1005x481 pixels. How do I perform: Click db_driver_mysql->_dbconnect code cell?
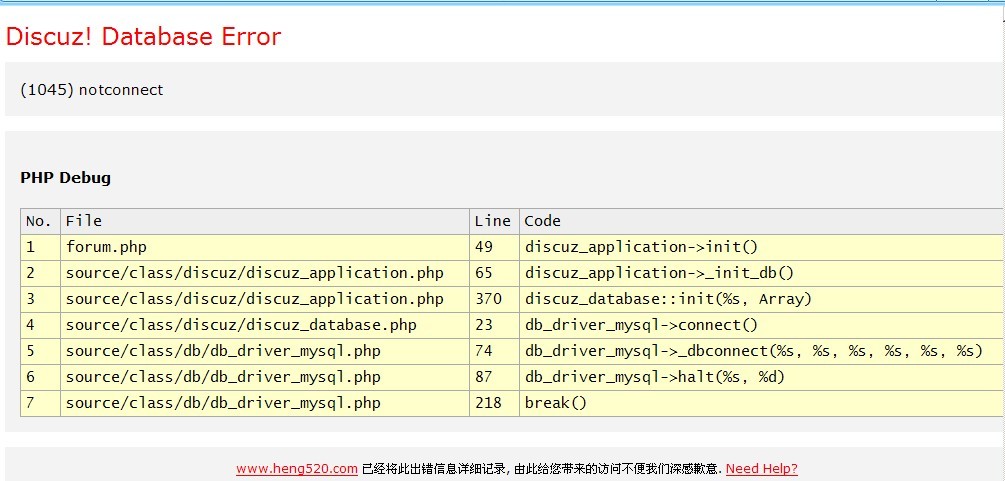point(761,351)
